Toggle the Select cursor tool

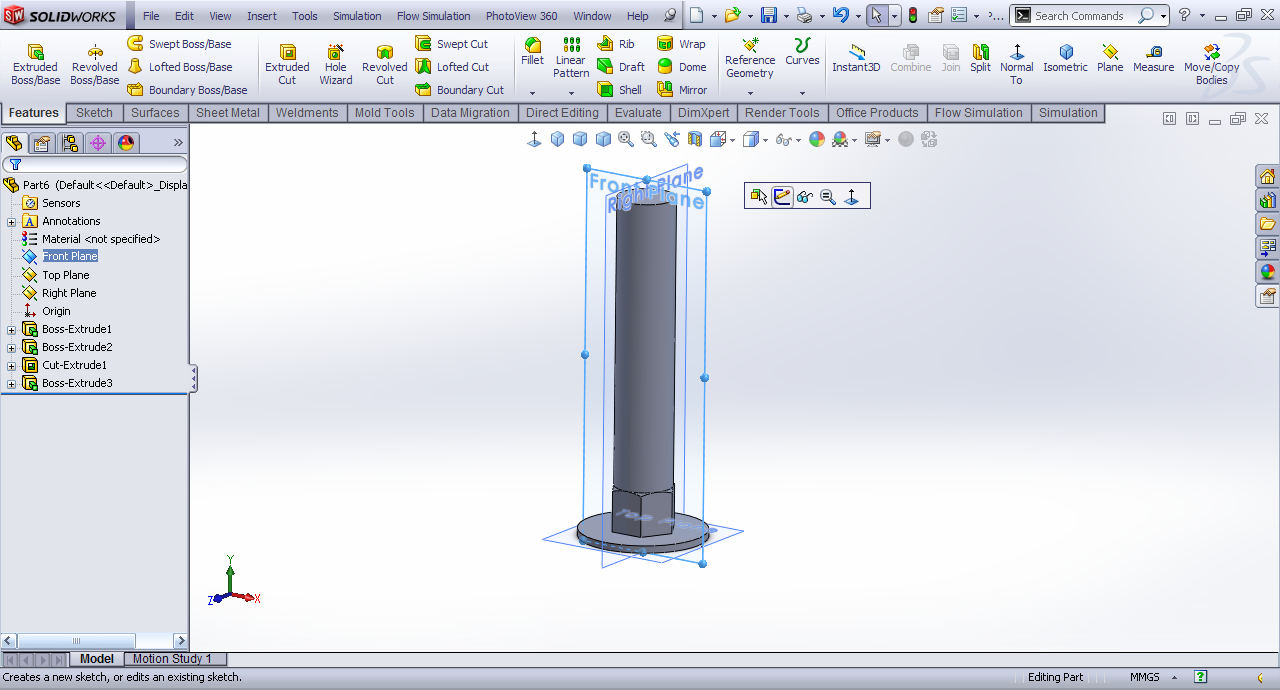[x=877, y=15]
